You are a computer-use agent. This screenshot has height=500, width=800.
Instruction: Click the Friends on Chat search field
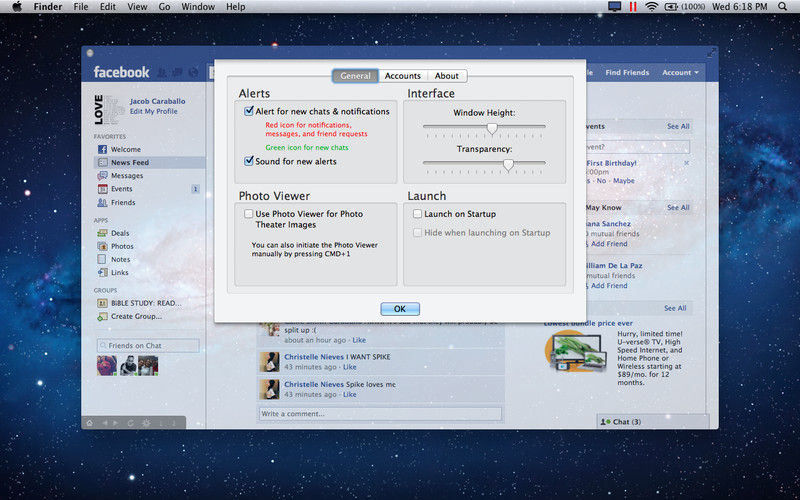click(x=148, y=345)
